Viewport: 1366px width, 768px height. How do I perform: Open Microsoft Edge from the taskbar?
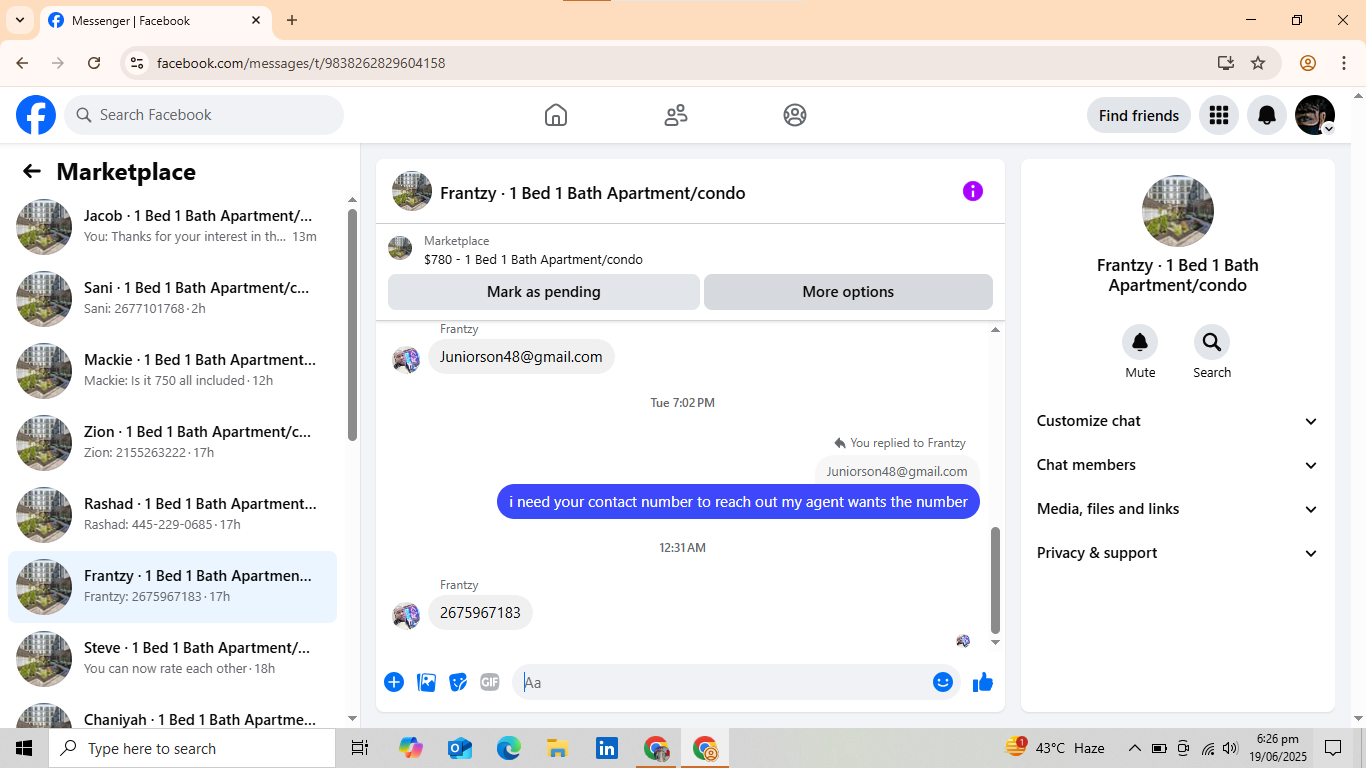(x=509, y=748)
